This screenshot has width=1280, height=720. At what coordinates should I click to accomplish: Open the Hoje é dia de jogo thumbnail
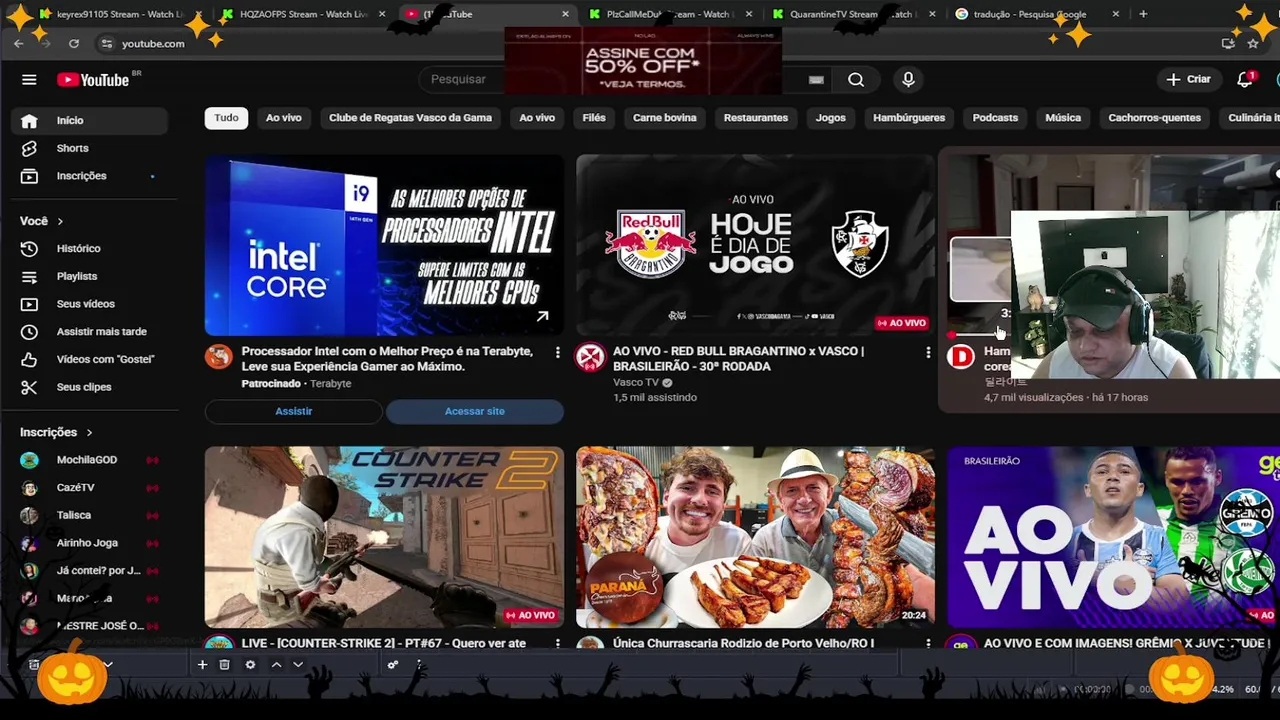(755, 245)
